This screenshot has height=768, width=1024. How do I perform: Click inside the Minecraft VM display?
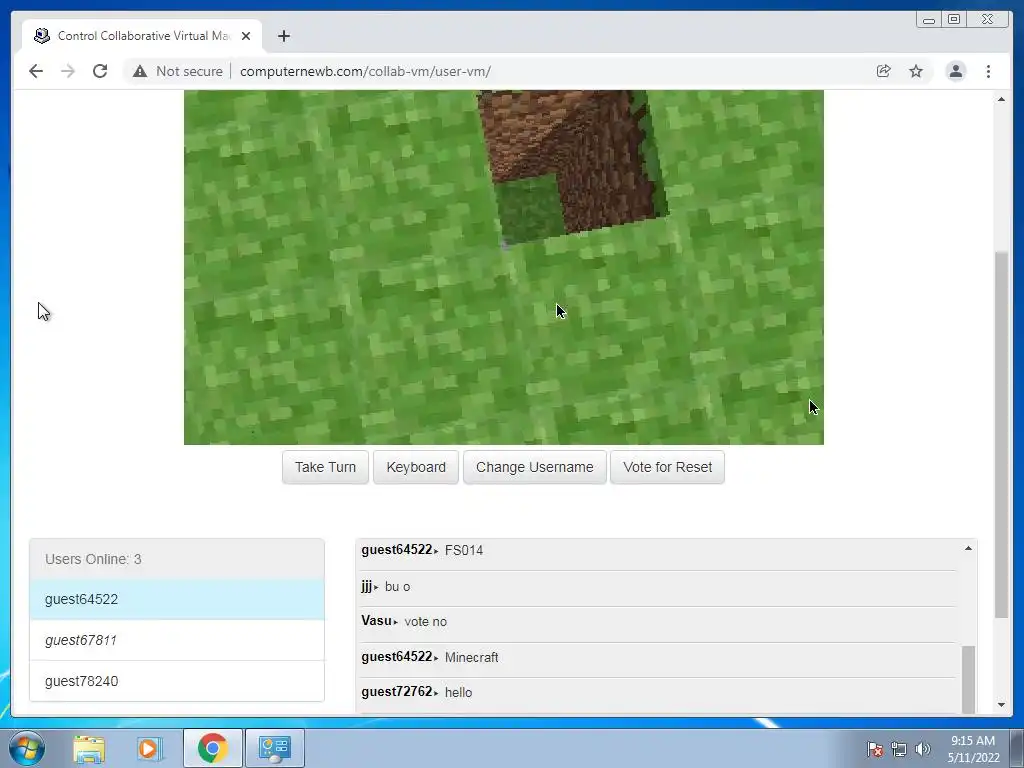[504, 268]
